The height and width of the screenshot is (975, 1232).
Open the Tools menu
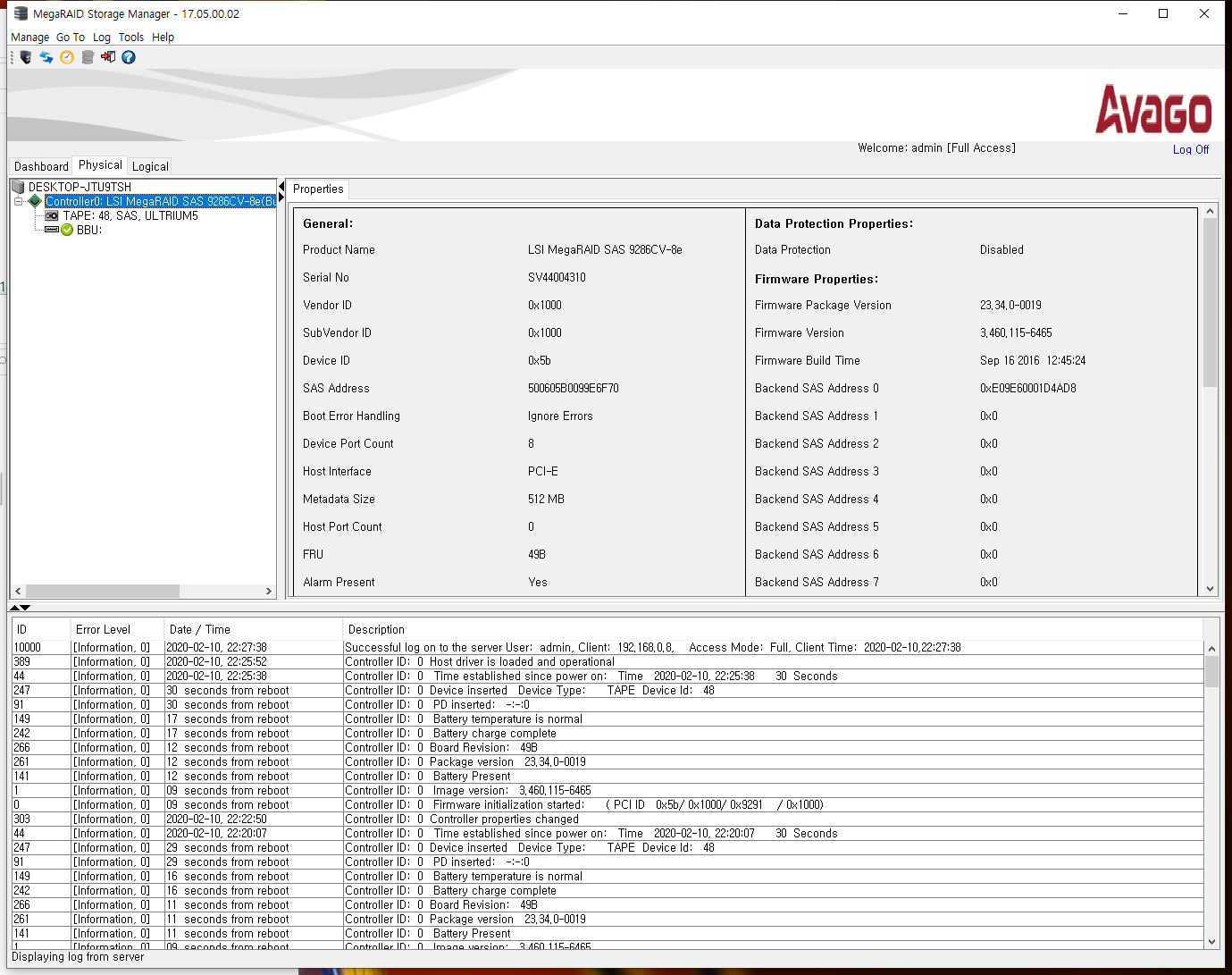tap(131, 37)
